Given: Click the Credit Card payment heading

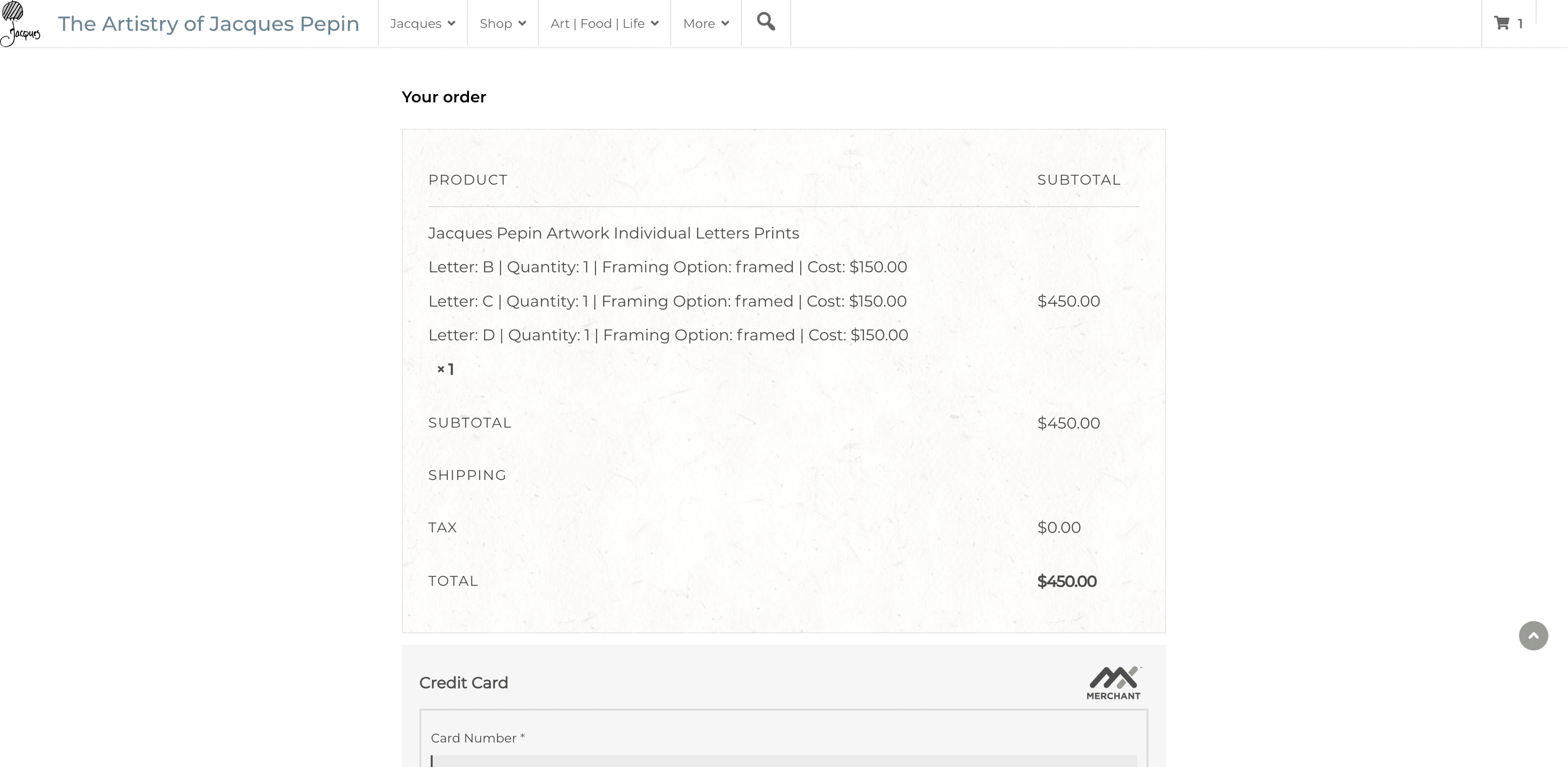Looking at the screenshot, I should click(x=464, y=682).
